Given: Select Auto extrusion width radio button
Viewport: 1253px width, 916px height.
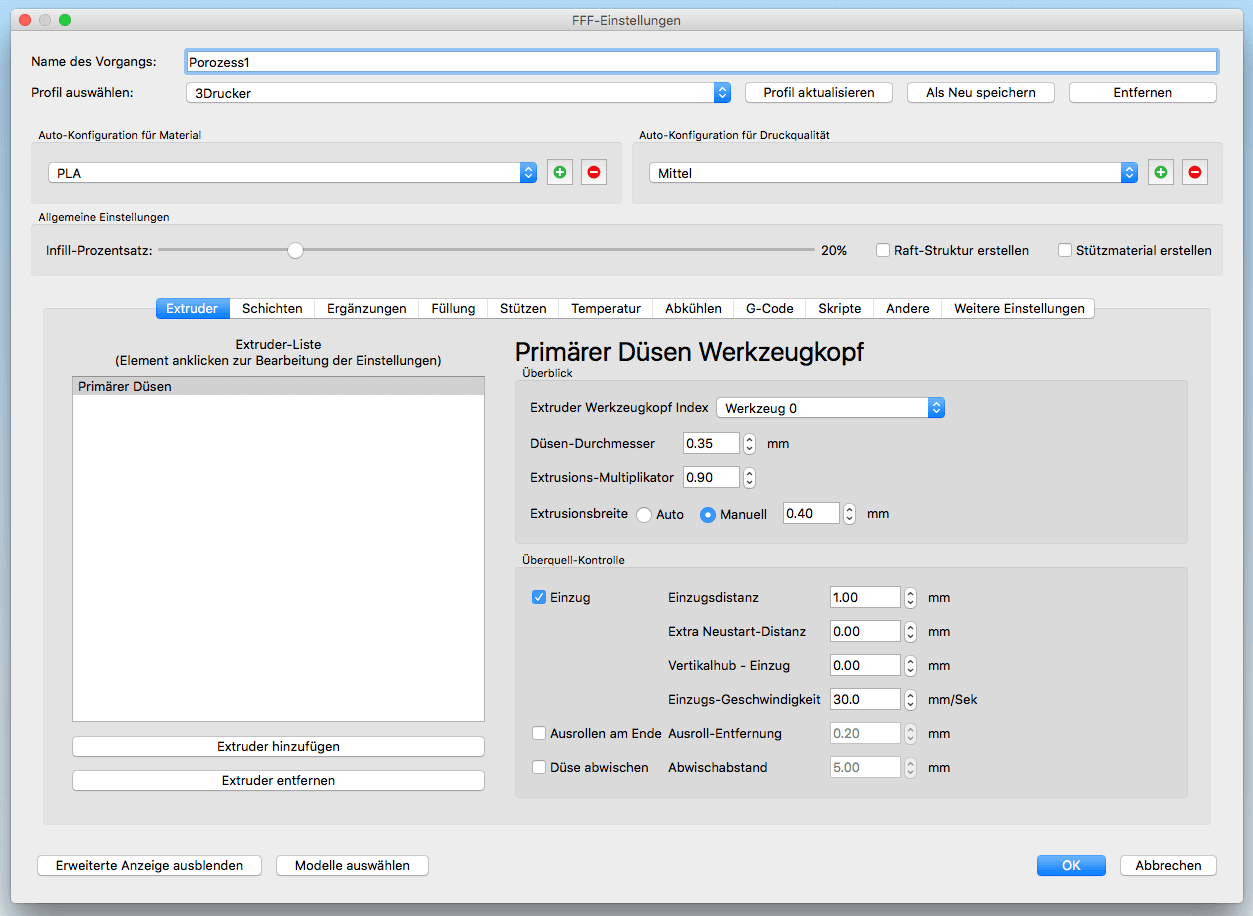Looking at the screenshot, I should pos(644,515).
